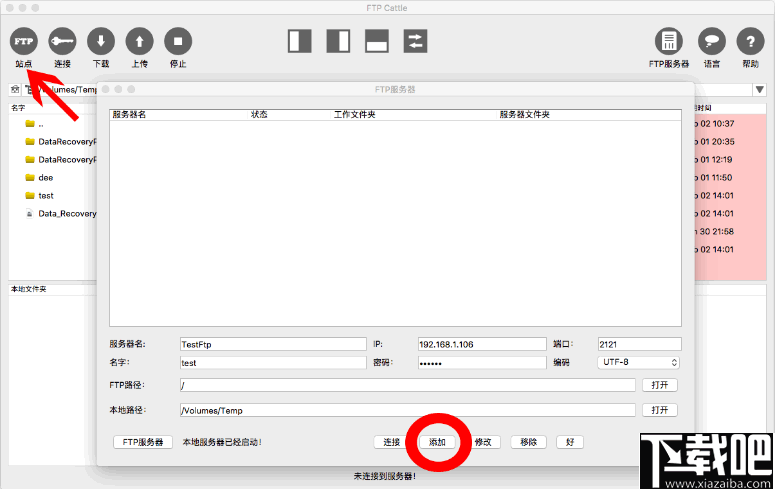Show only the right pane layout icon
Viewport: 775px width, 489px height.
pos(338,41)
